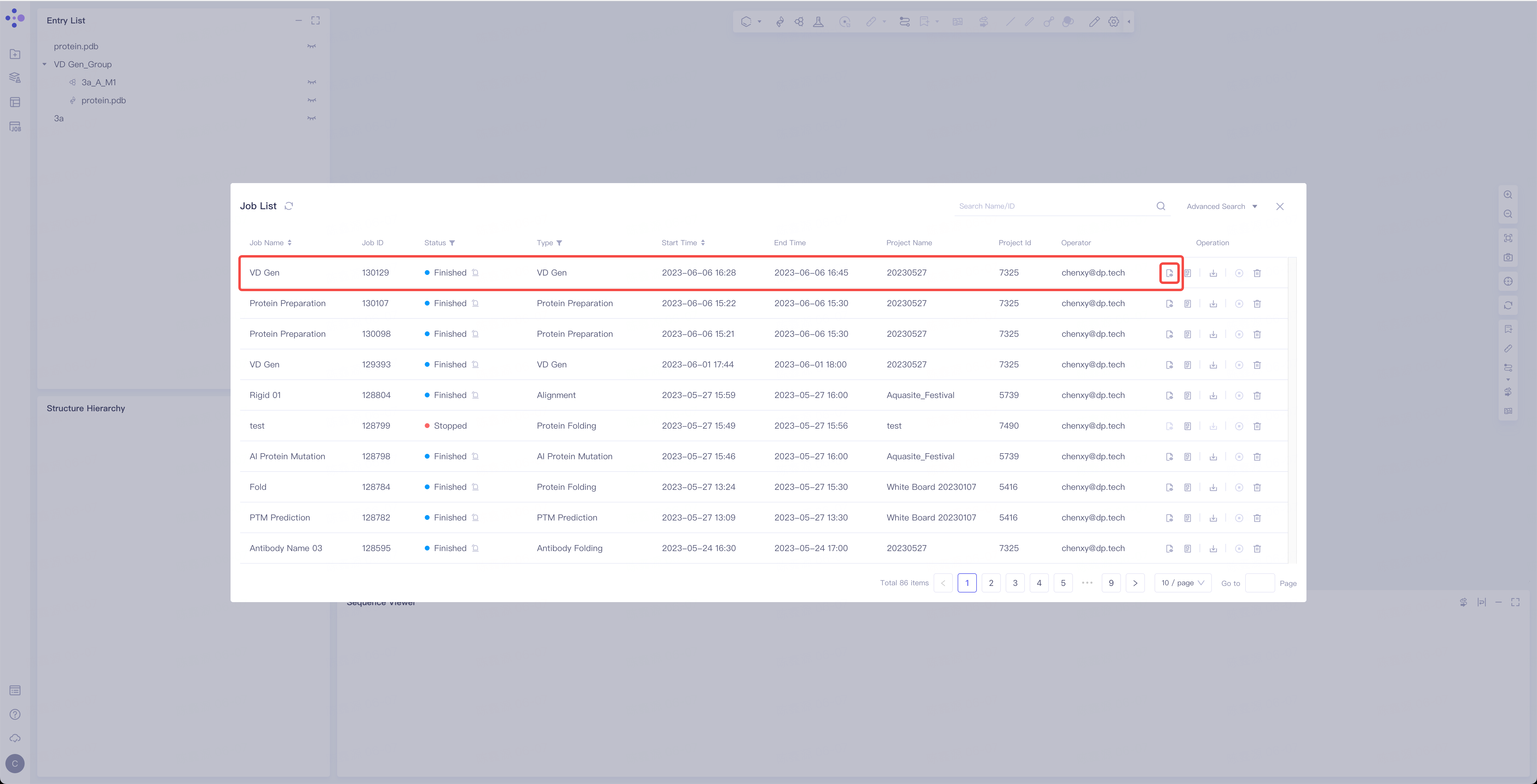Collapse the top toolbar with left arrow
This screenshot has height=784, width=1537.
[1128, 22]
